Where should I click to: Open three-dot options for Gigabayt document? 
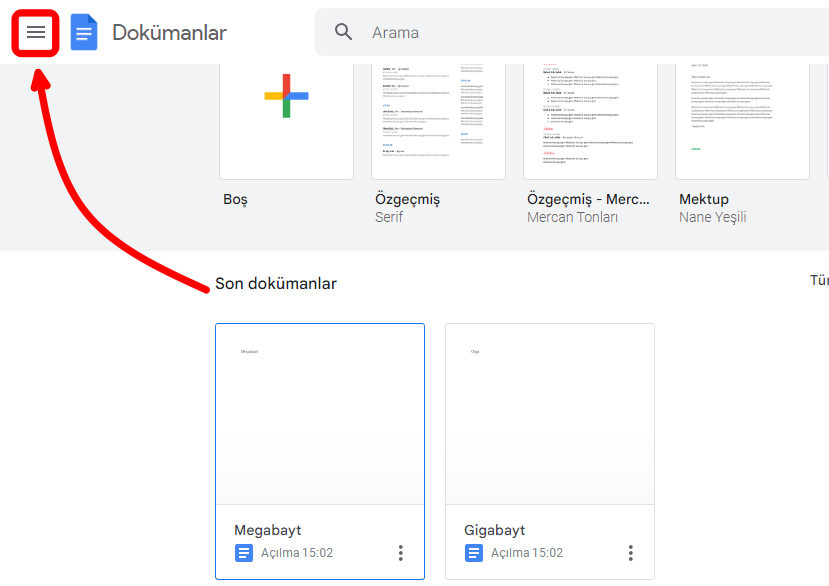631,553
